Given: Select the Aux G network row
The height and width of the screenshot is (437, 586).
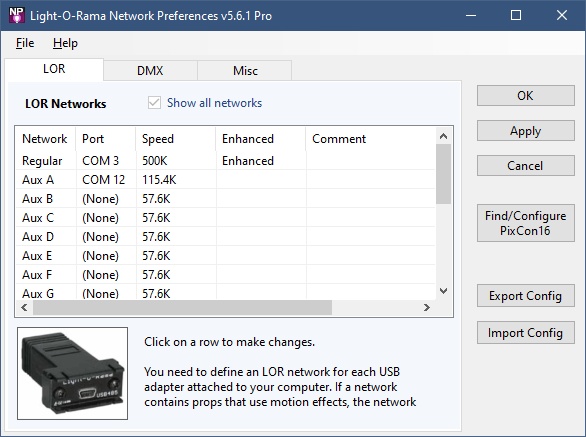Looking at the screenshot, I should 226,292.
